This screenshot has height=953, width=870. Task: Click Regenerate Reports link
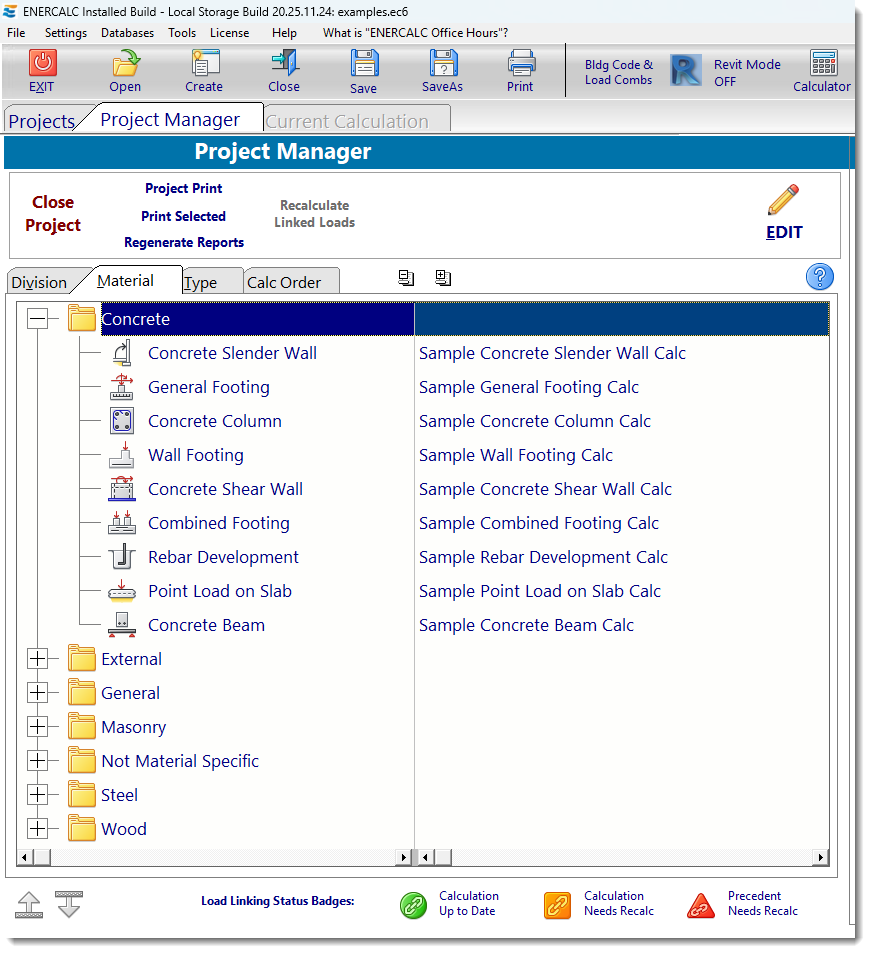tap(184, 243)
